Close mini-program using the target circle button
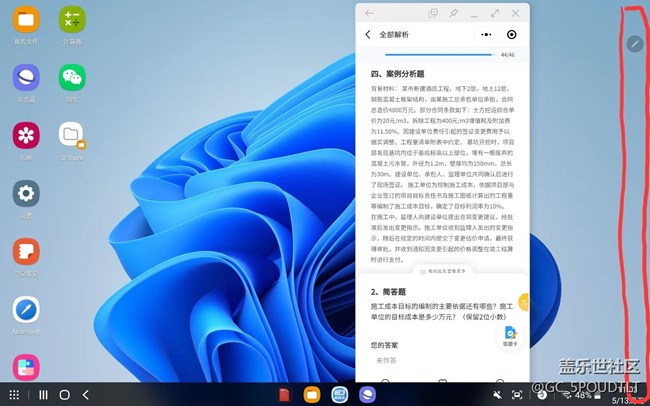 click(512, 34)
